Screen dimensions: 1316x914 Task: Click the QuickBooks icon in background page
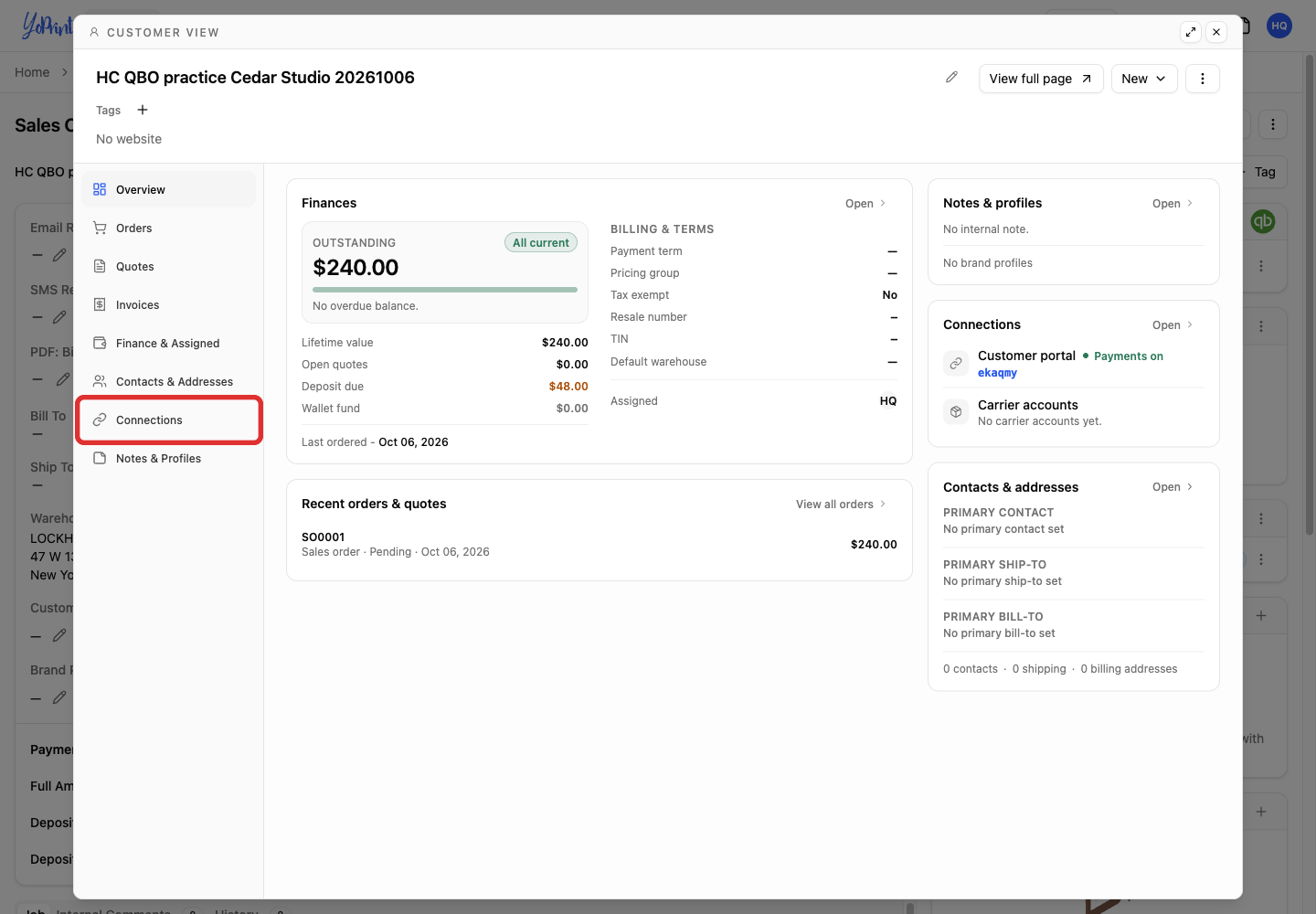[x=1263, y=221]
